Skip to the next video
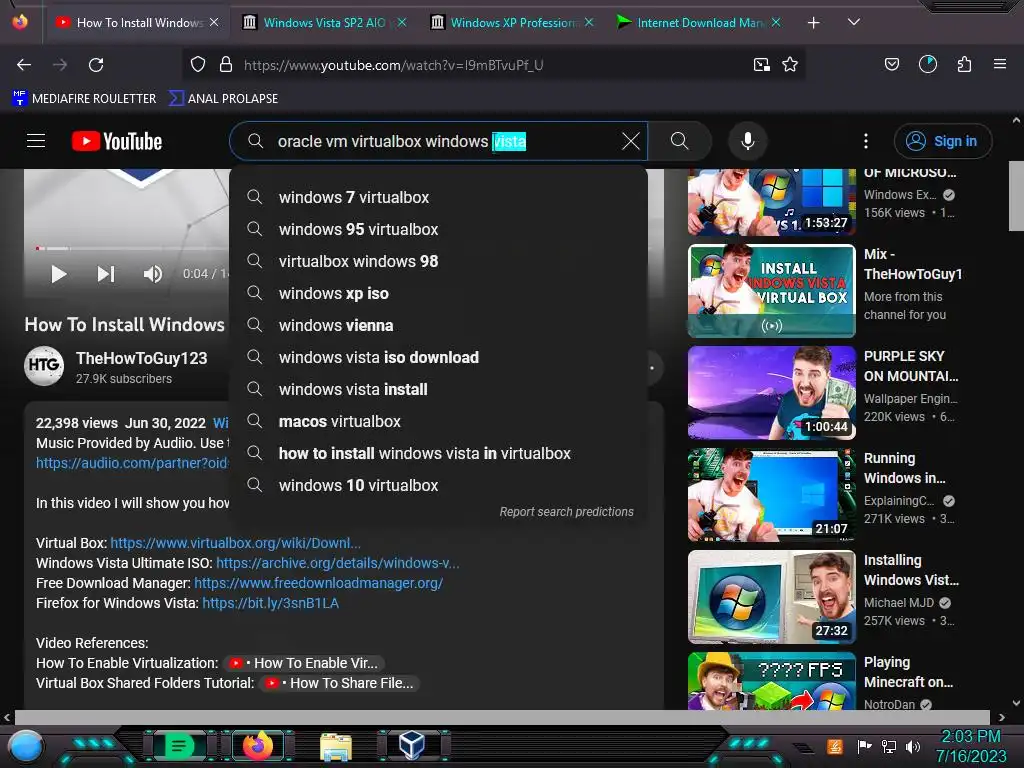The height and width of the screenshot is (768, 1024). pyautogui.click(x=106, y=274)
